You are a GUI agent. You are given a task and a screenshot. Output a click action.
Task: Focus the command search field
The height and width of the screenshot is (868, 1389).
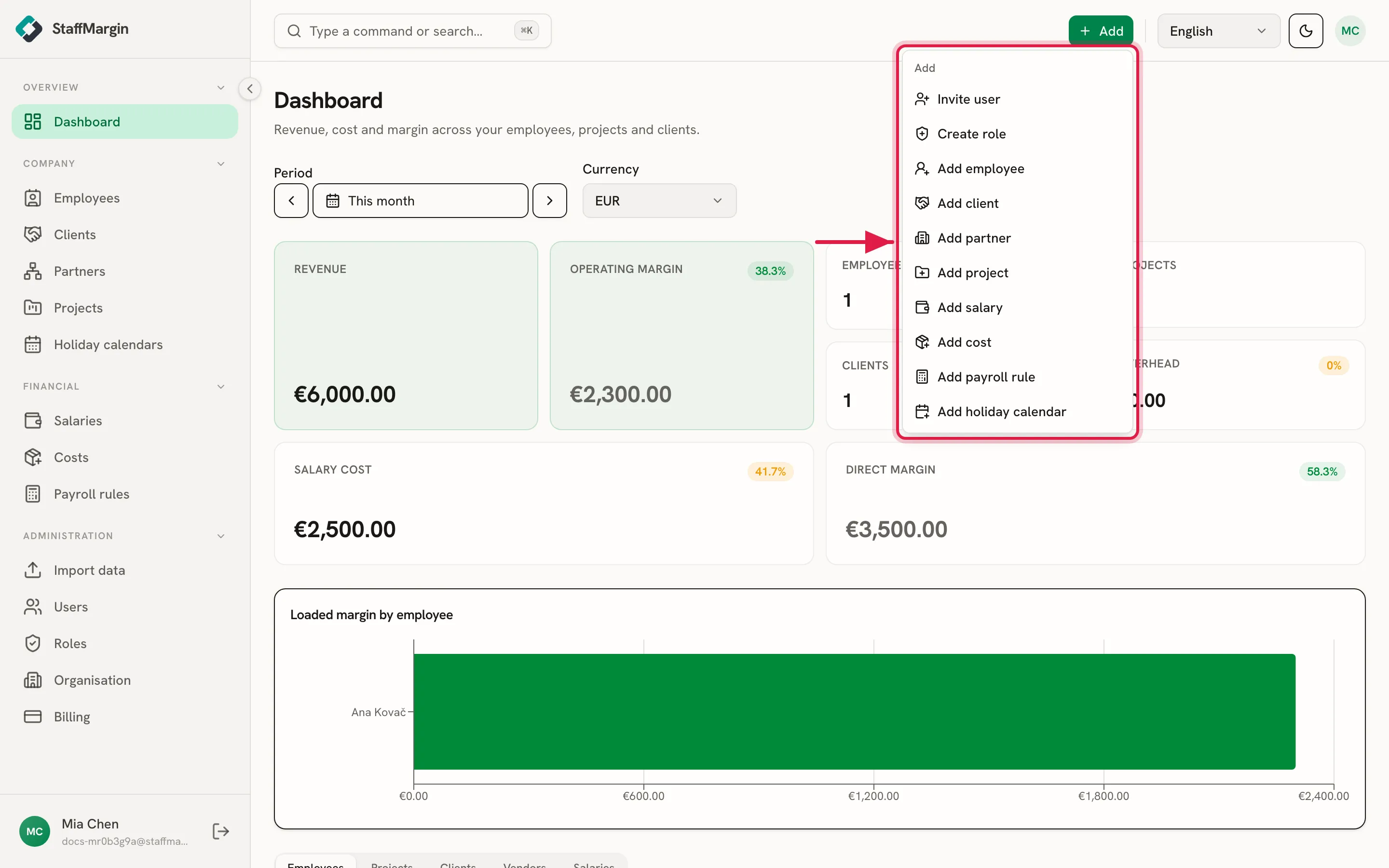[x=412, y=31]
